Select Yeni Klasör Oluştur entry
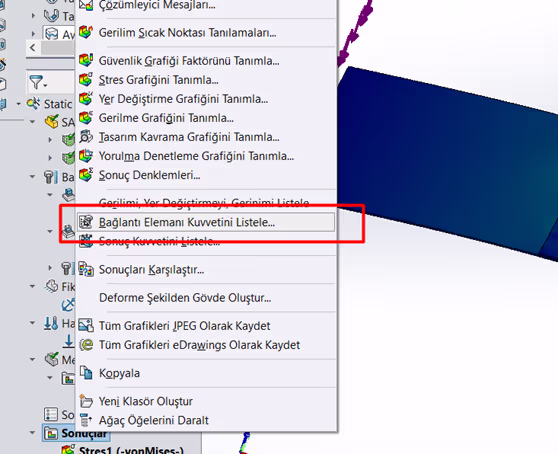Screen dimensions: 558x454 tap(206, 401)
